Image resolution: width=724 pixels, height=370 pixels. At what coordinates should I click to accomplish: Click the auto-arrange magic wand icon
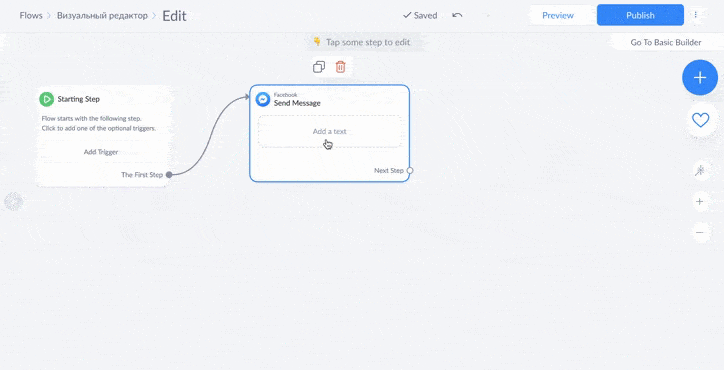pyautogui.click(x=700, y=171)
